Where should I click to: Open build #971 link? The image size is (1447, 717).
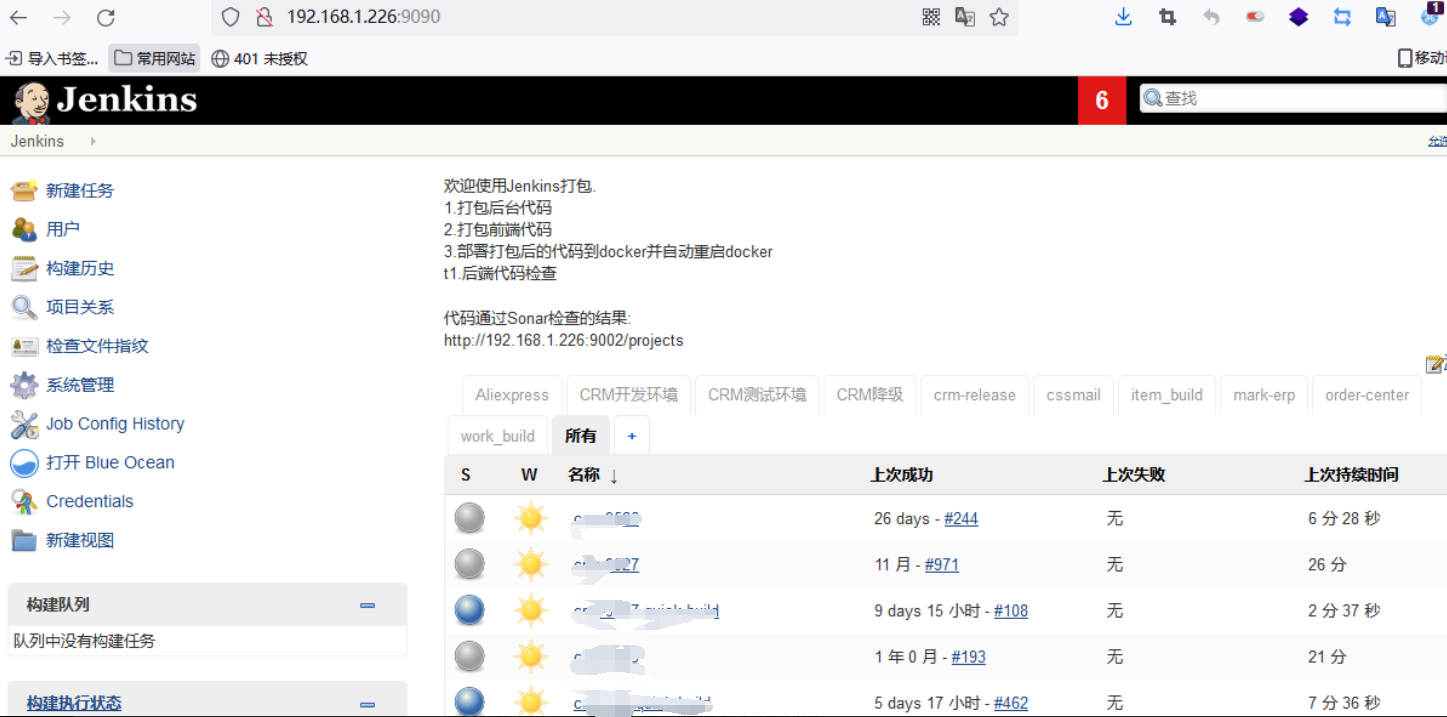(x=942, y=565)
